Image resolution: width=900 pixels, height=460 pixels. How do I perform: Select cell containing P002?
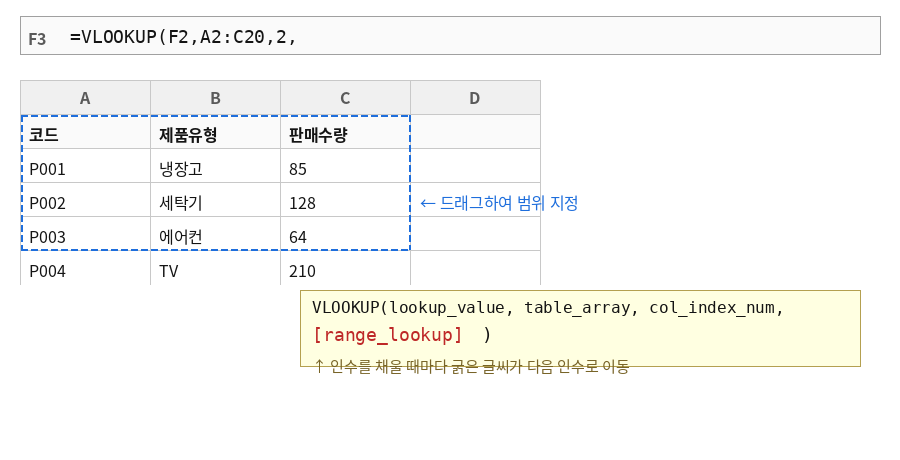[86, 200]
